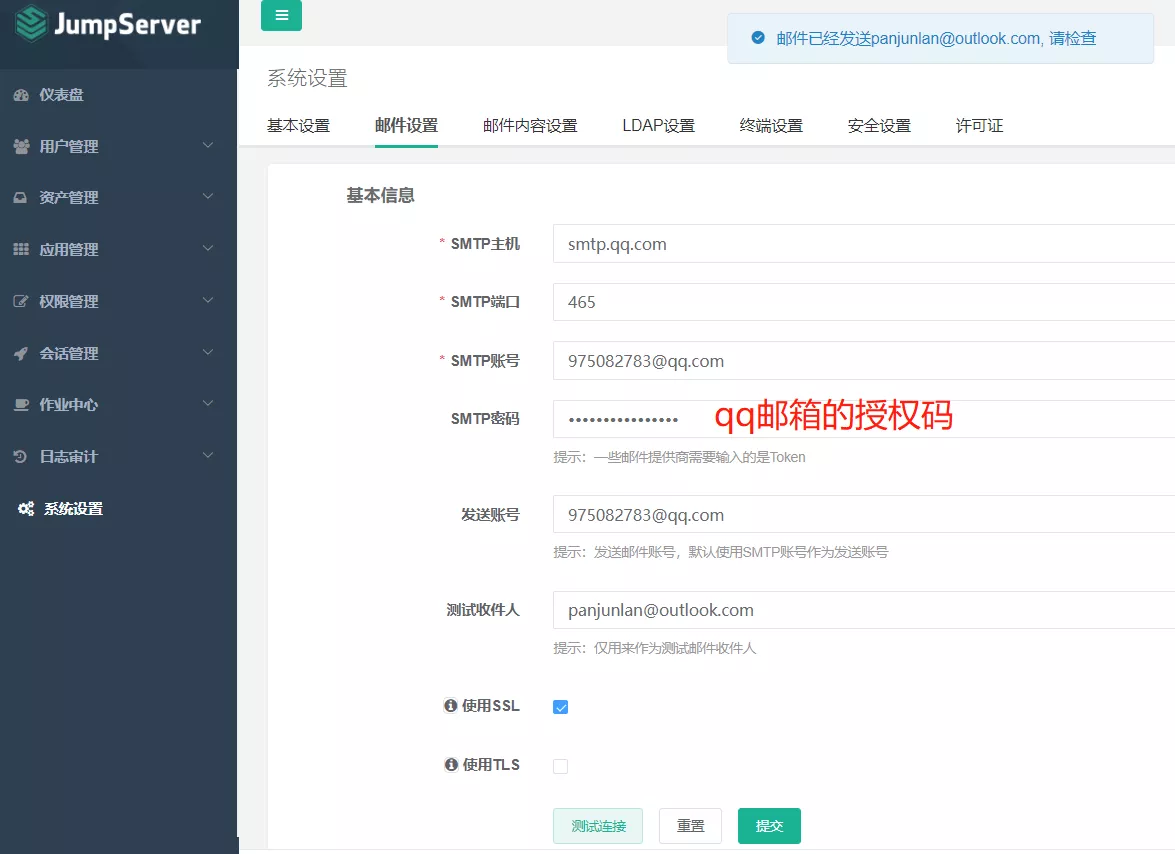Click the 重置 reset button
Screen dimensions: 1175x854
click(x=690, y=826)
